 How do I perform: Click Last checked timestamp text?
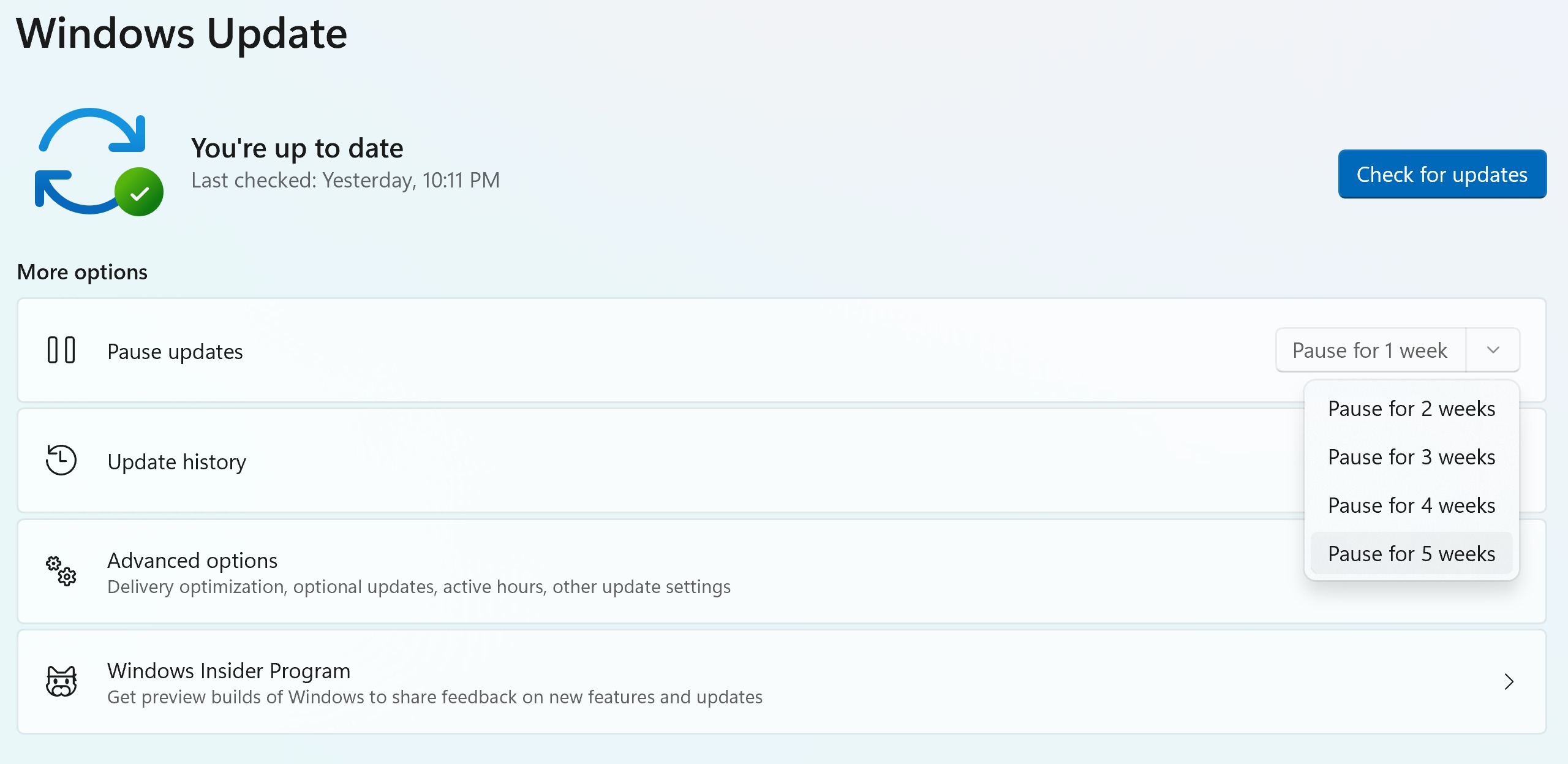pyautogui.click(x=345, y=181)
